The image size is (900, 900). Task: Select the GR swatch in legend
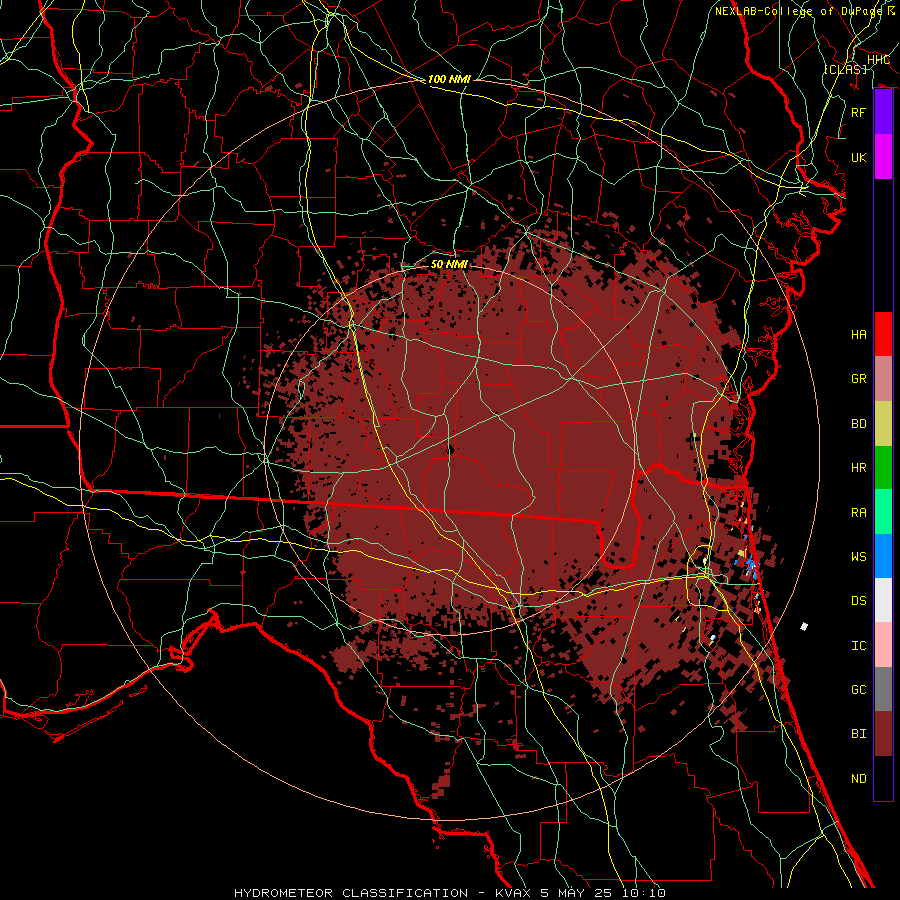883,379
